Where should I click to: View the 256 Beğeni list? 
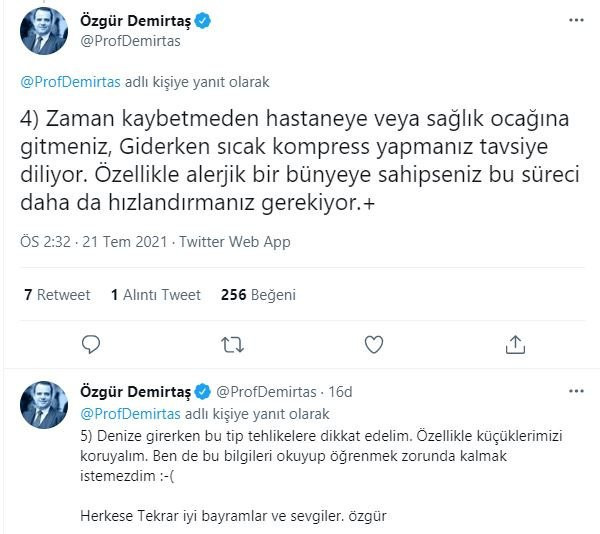(x=258, y=295)
